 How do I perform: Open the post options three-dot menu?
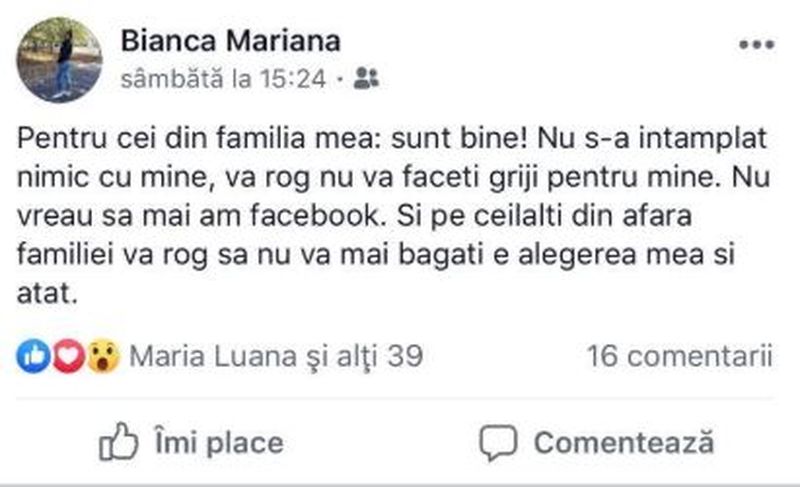pyautogui.click(x=755, y=46)
